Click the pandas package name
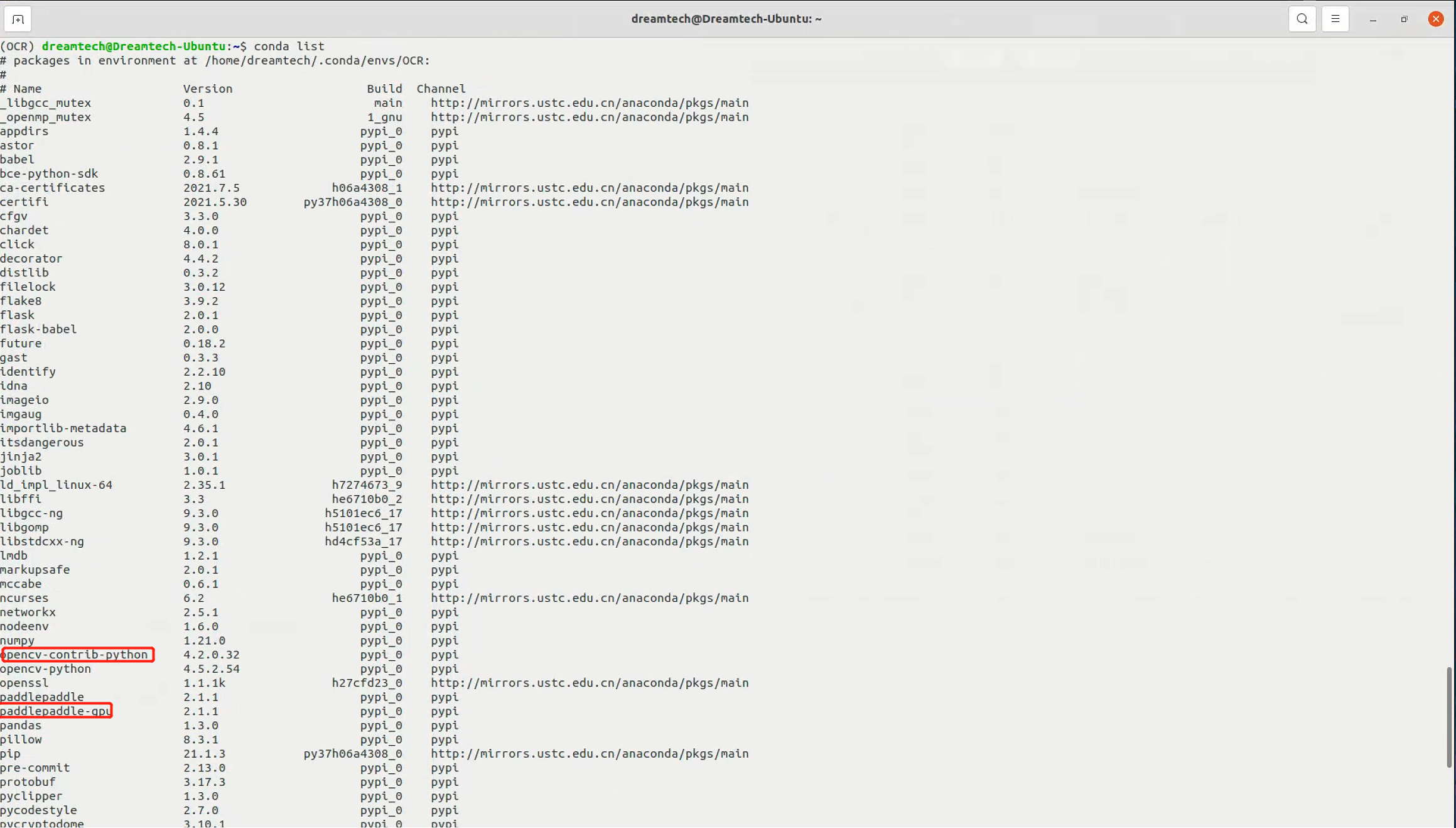The width and height of the screenshot is (1456, 828). 21,726
